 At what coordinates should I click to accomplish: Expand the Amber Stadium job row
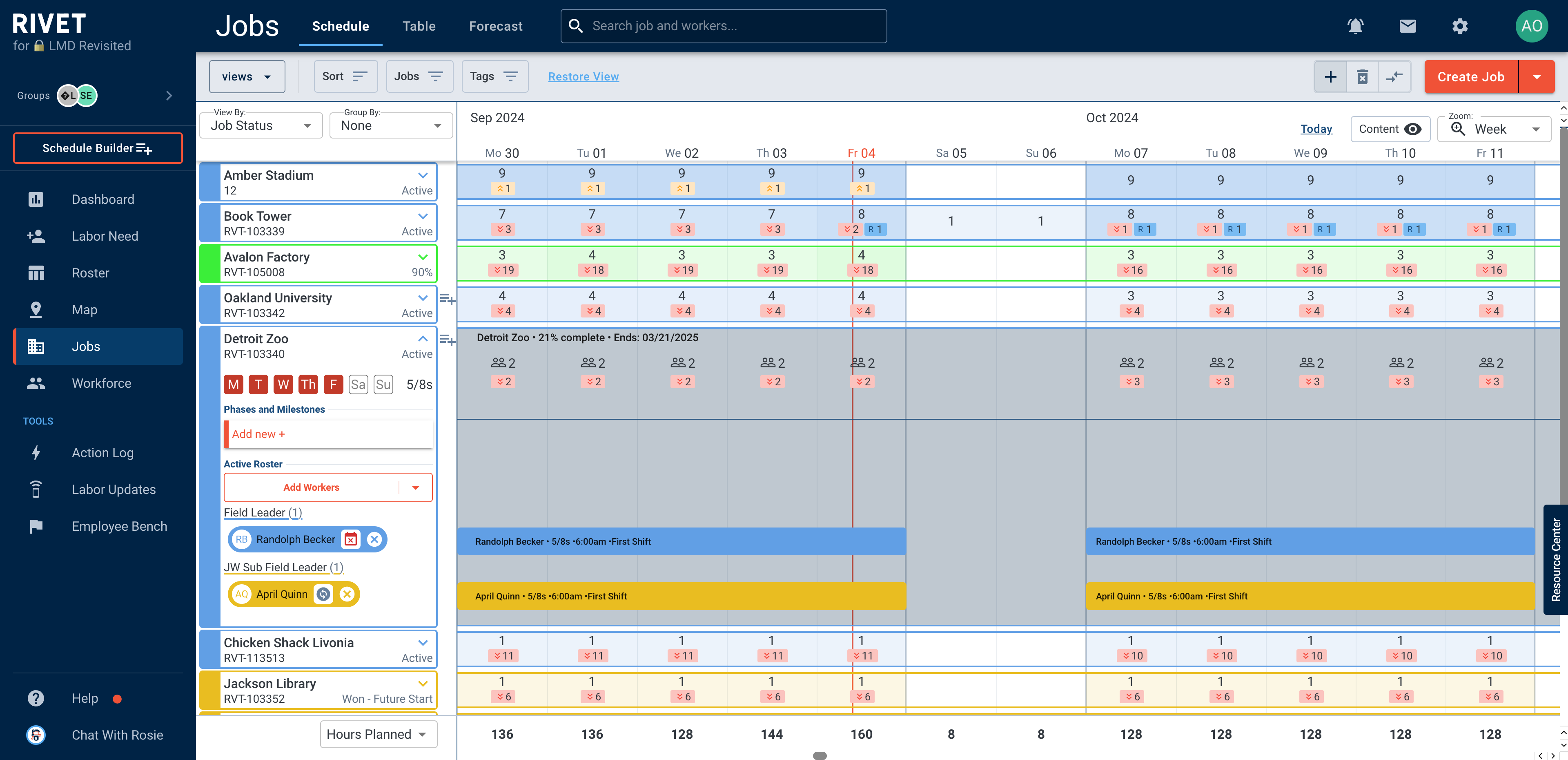(423, 175)
